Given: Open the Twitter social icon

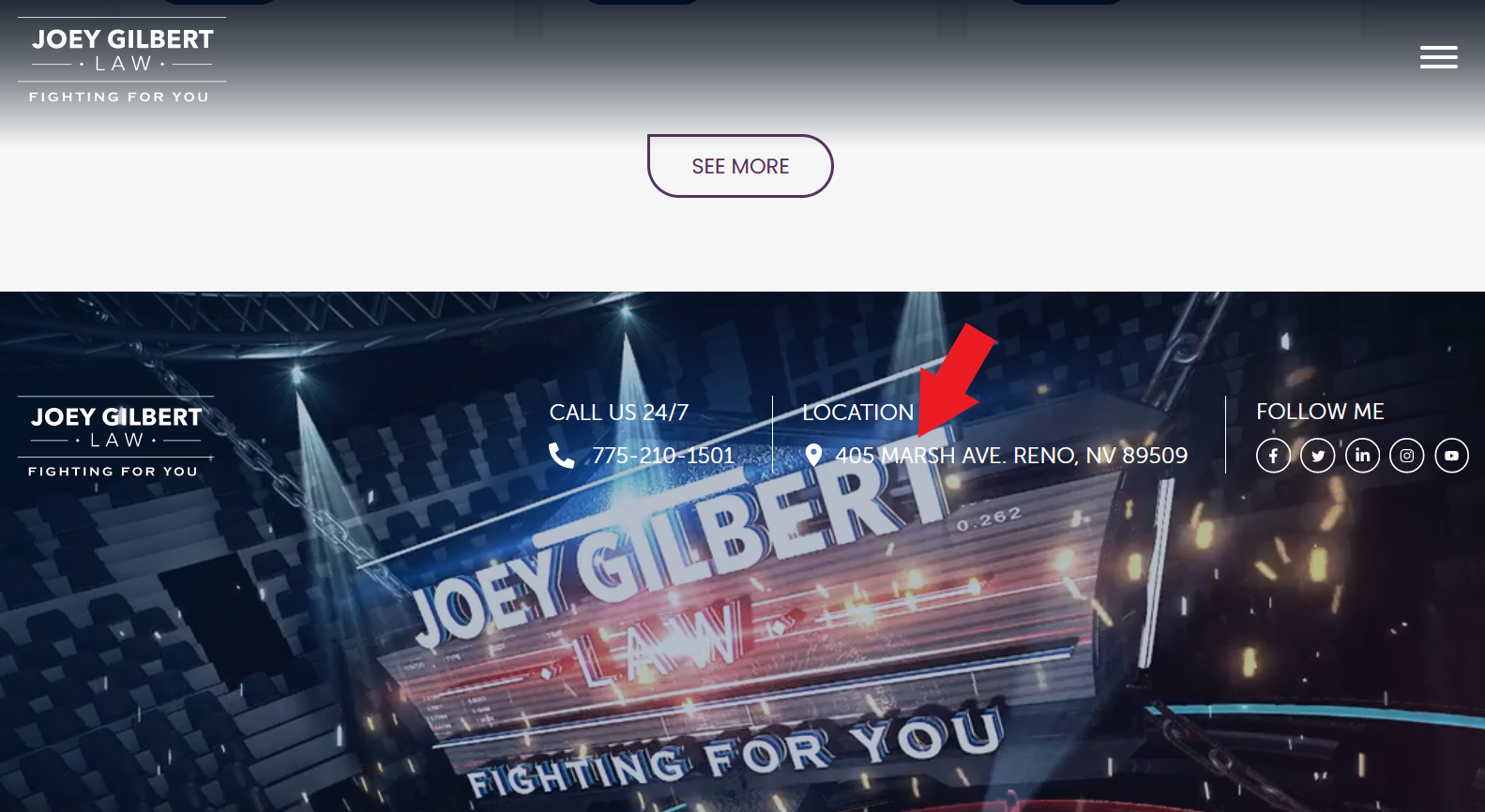Looking at the screenshot, I should point(1318,456).
